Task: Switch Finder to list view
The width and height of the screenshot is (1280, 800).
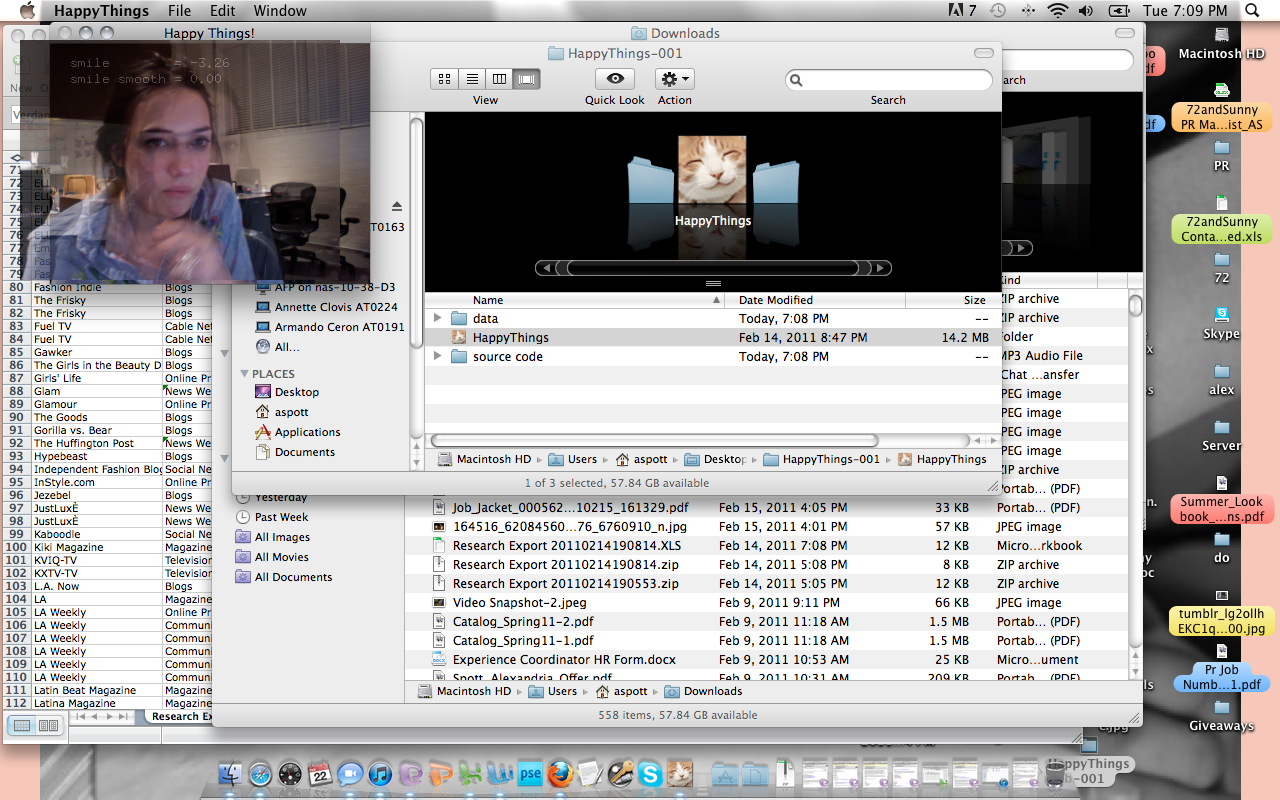Action: point(472,79)
